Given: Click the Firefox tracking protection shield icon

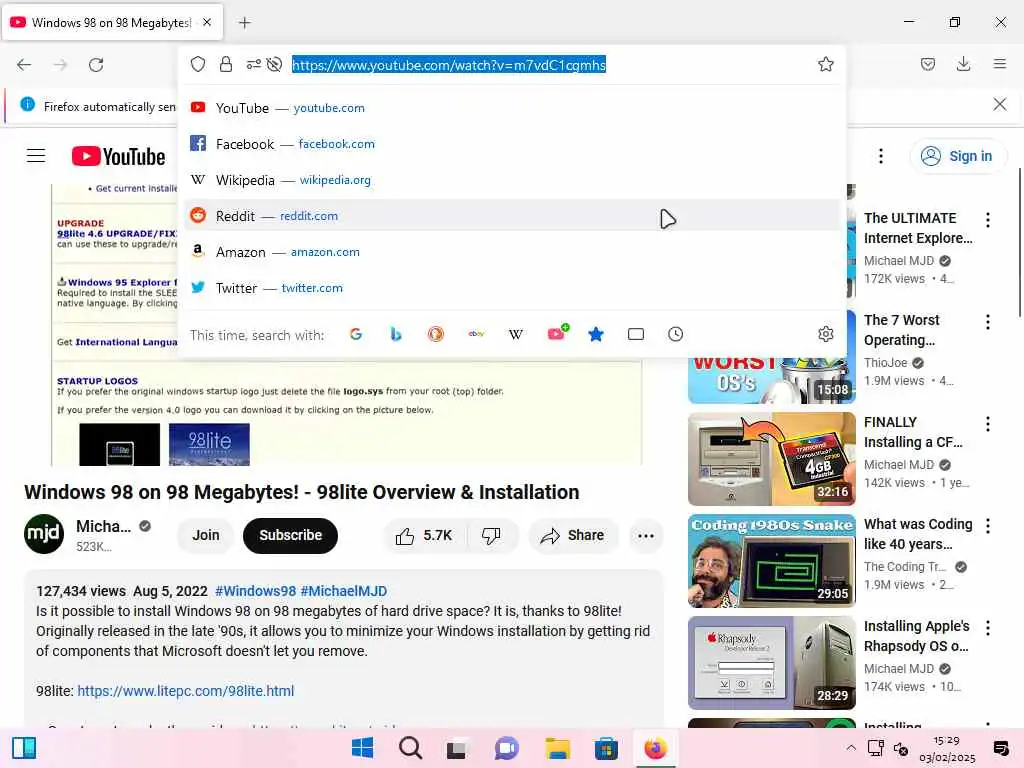Looking at the screenshot, I should pyautogui.click(x=198, y=64).
